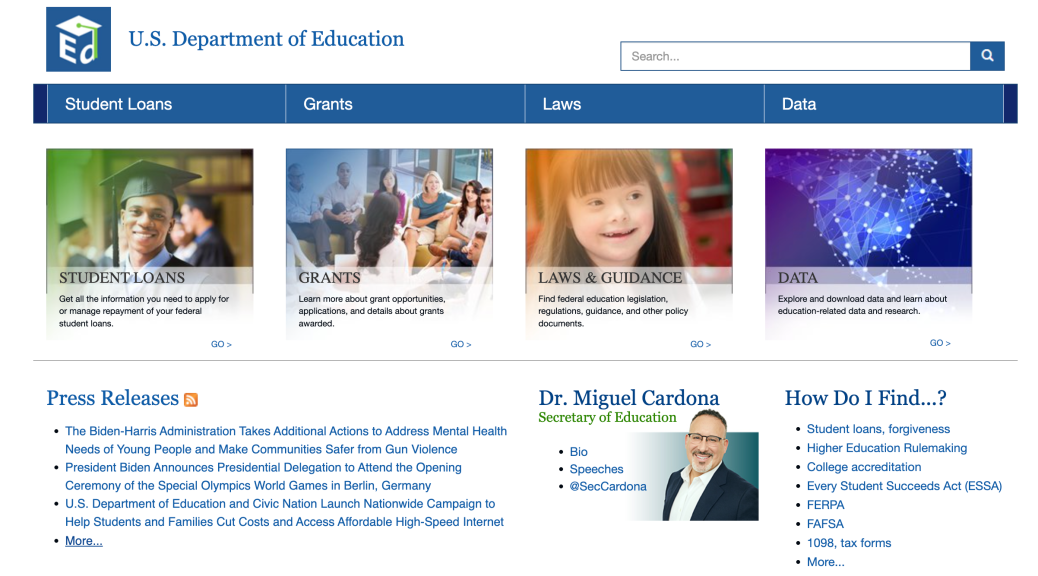Open Dr. Cardona's Bio link
Screen dimensions: 1038x576
(x=579, y=452)
